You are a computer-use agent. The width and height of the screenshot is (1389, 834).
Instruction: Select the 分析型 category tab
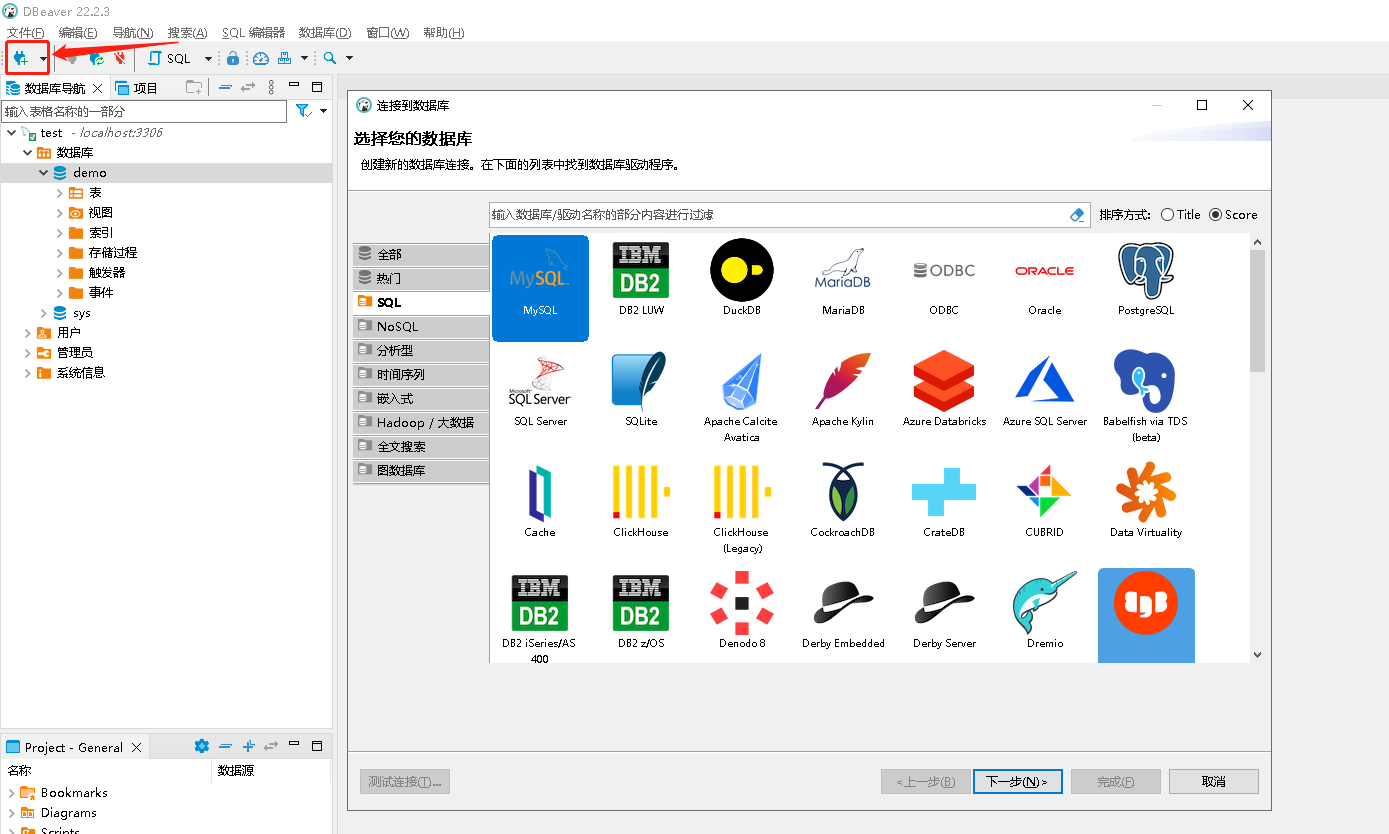point(421,350)
